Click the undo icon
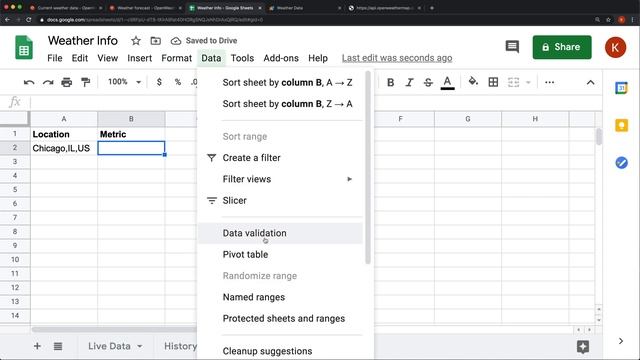 29,82
